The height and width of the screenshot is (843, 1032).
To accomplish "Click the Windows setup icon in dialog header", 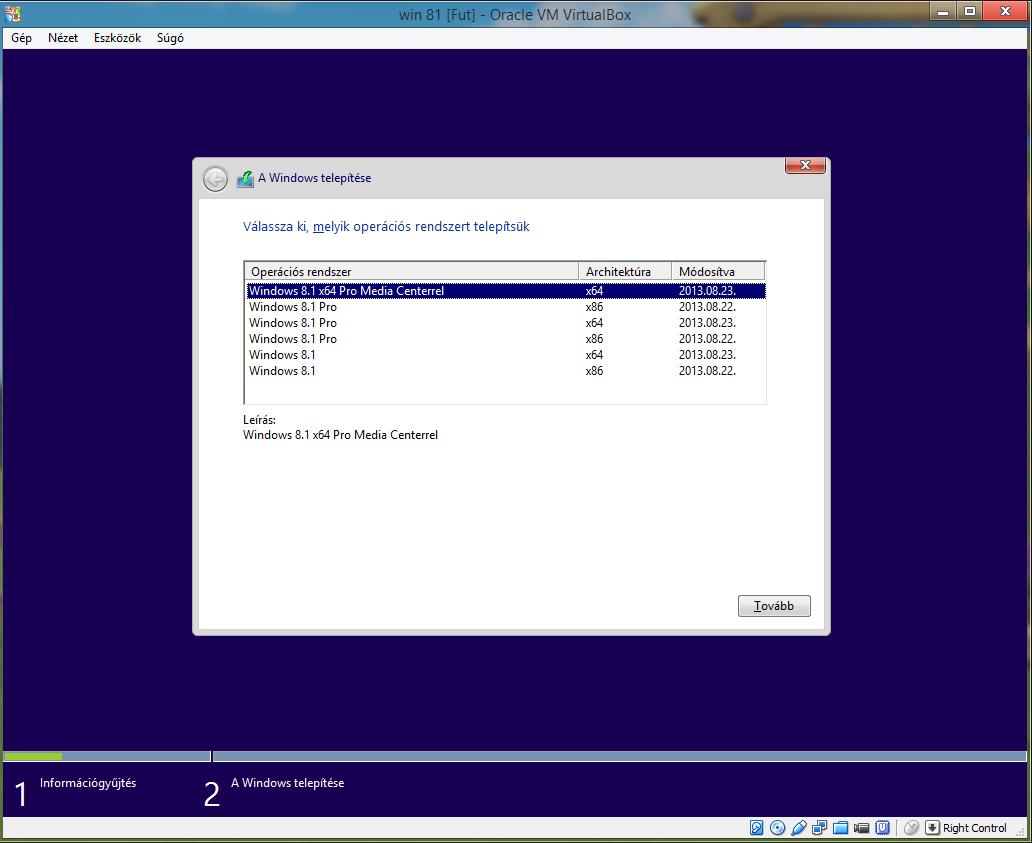I will pyautogui.click(x=245, y=178).
